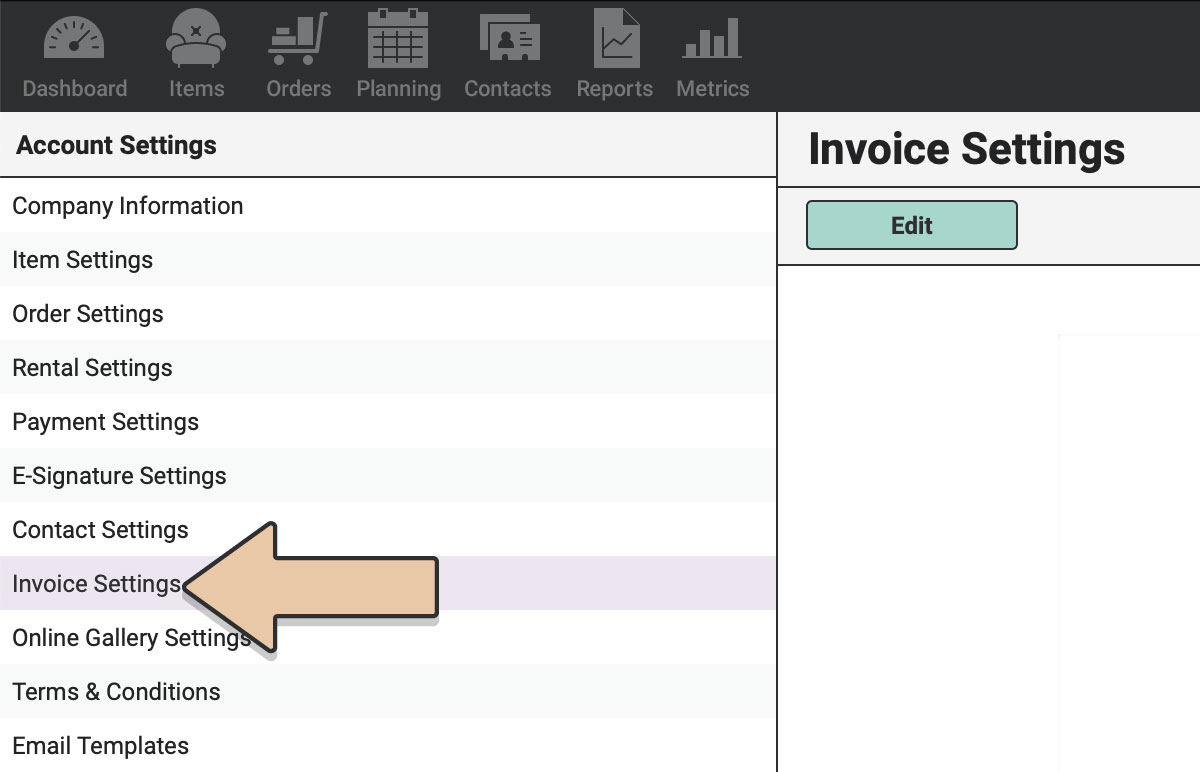
Task: Open Contact Settings
Action: 388,530
